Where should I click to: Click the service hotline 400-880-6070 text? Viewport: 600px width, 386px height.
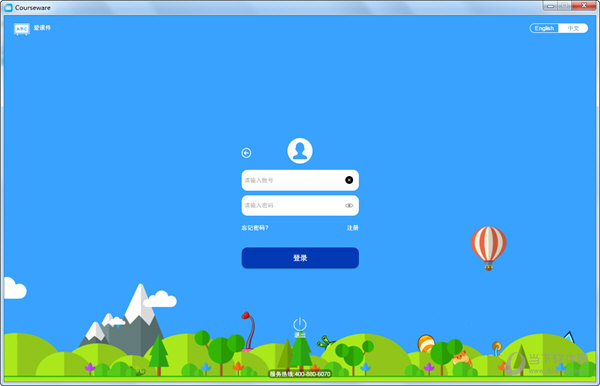pyautogui.click(x=300, y=374)
